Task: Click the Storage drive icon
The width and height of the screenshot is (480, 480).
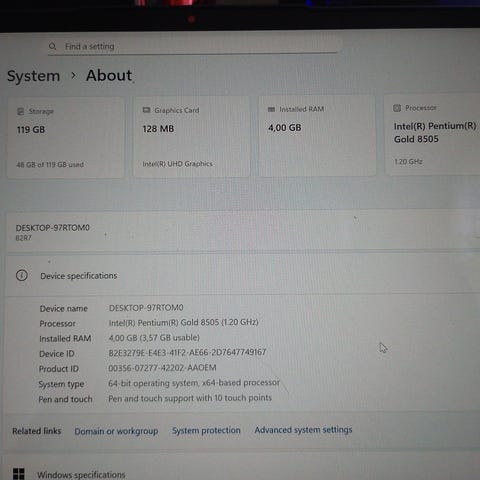Action: click(x=21, y=111)
